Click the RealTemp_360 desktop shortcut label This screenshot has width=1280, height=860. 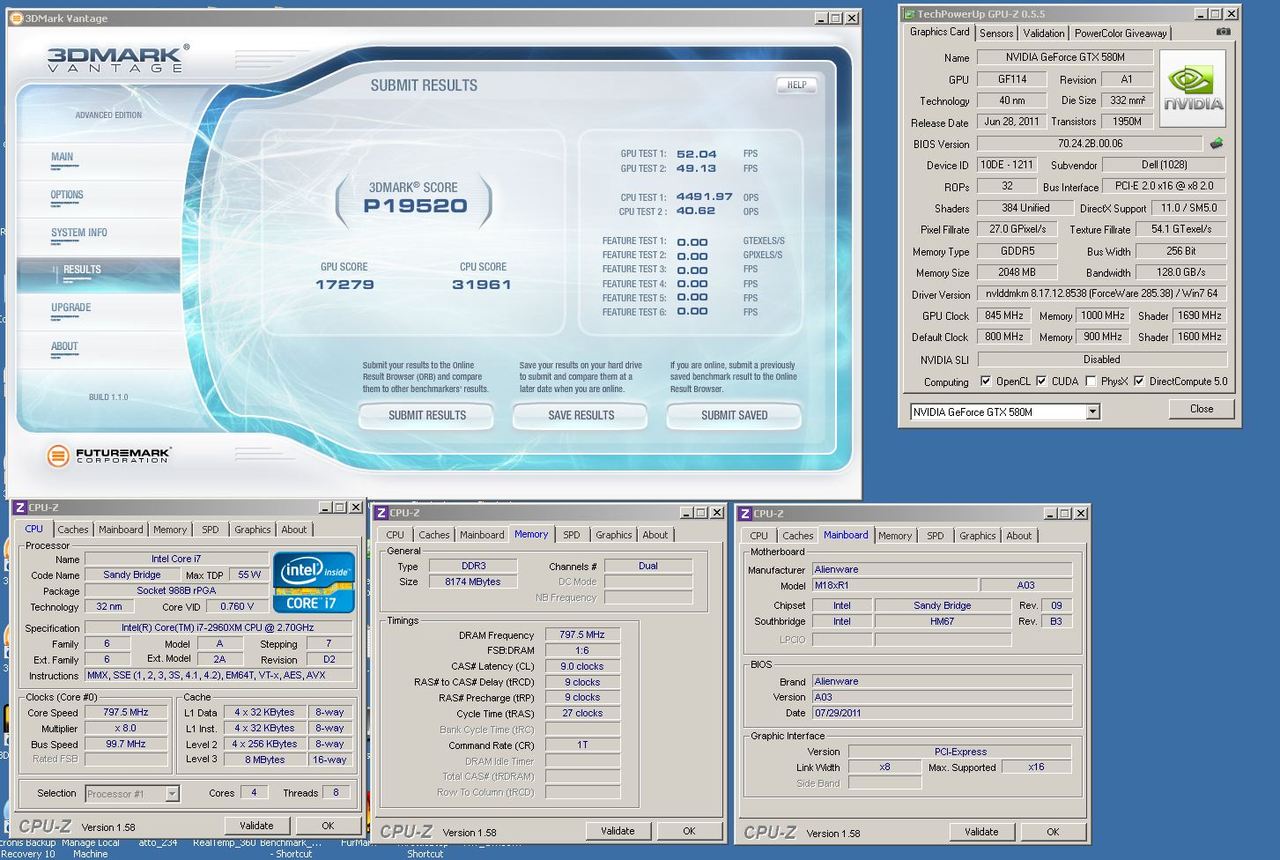pyautogui.click(x=224, y=842)
